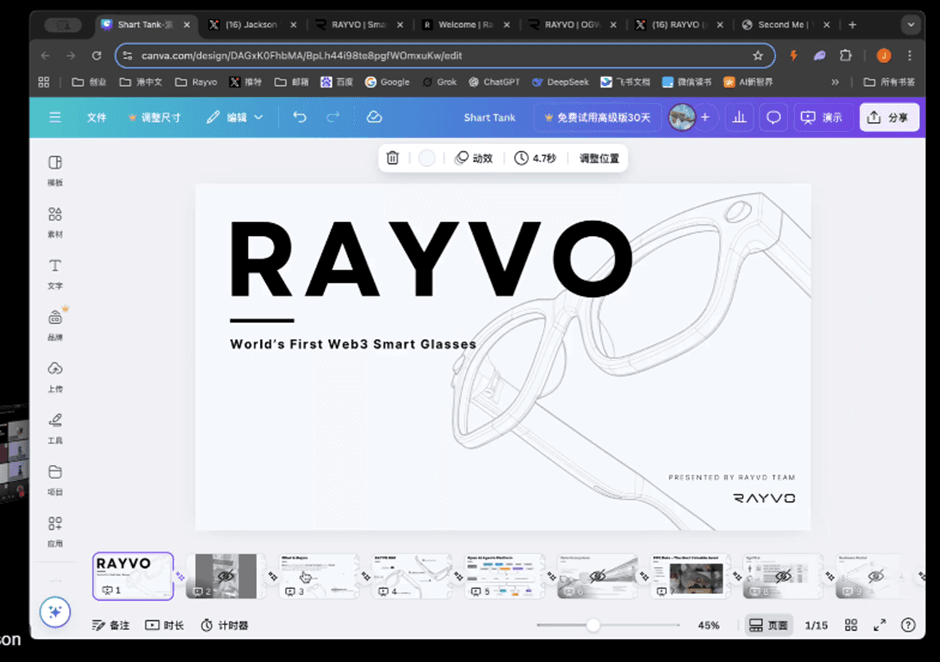The height and width of the screenshot is (662, 940).
Task: Start the 演示 presentation
Action: [822, 118]
